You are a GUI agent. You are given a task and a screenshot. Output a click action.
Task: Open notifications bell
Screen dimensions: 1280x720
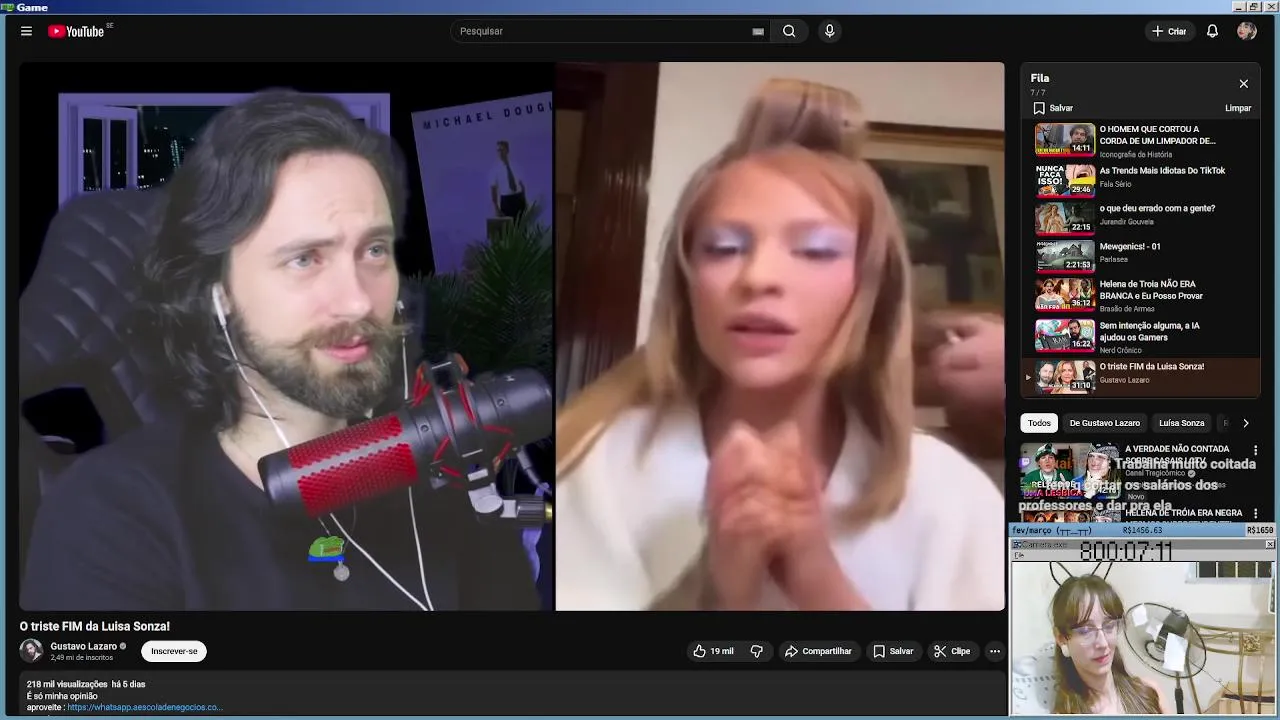(x=1212, y=31)
